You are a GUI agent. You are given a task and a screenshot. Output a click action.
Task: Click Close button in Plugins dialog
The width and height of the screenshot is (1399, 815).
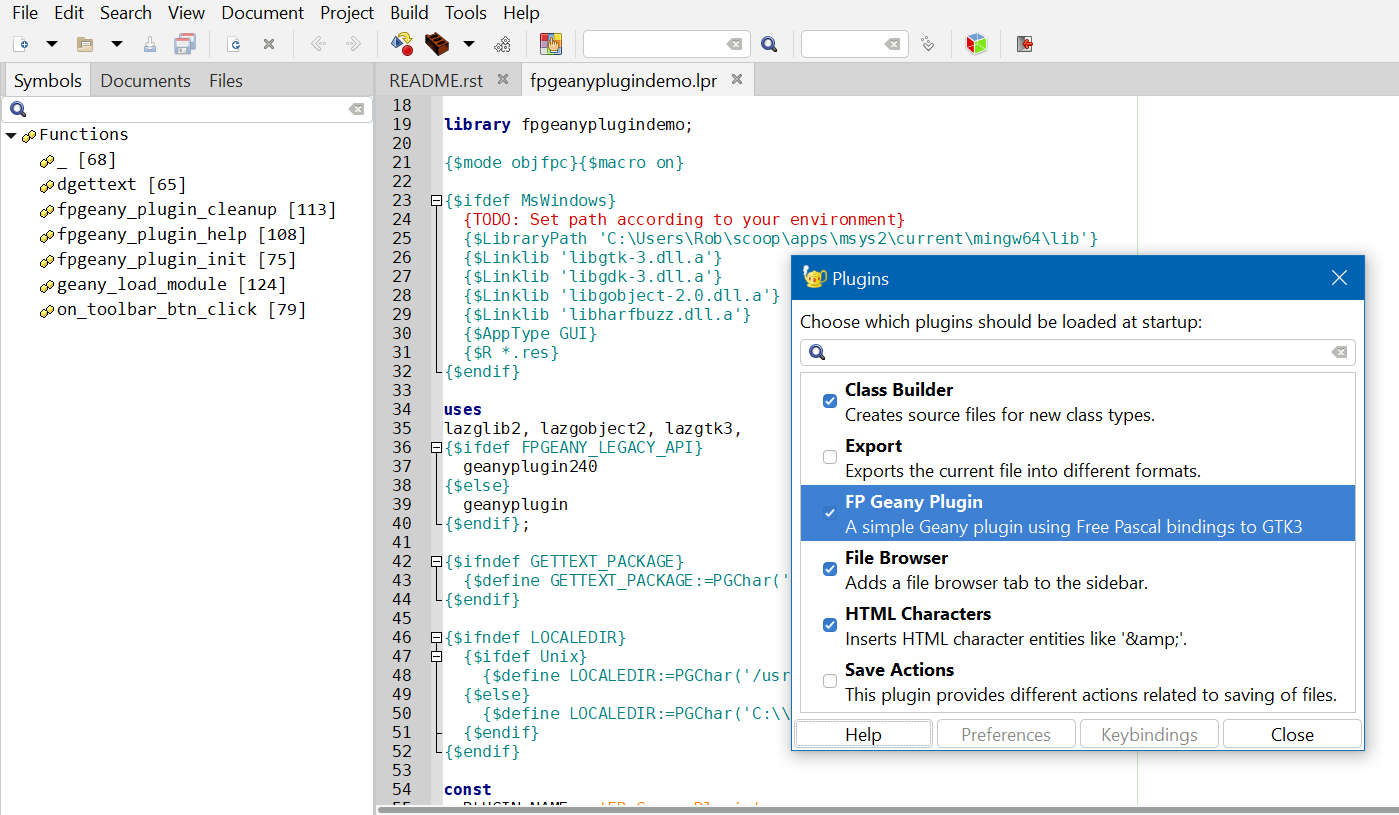1292,734
